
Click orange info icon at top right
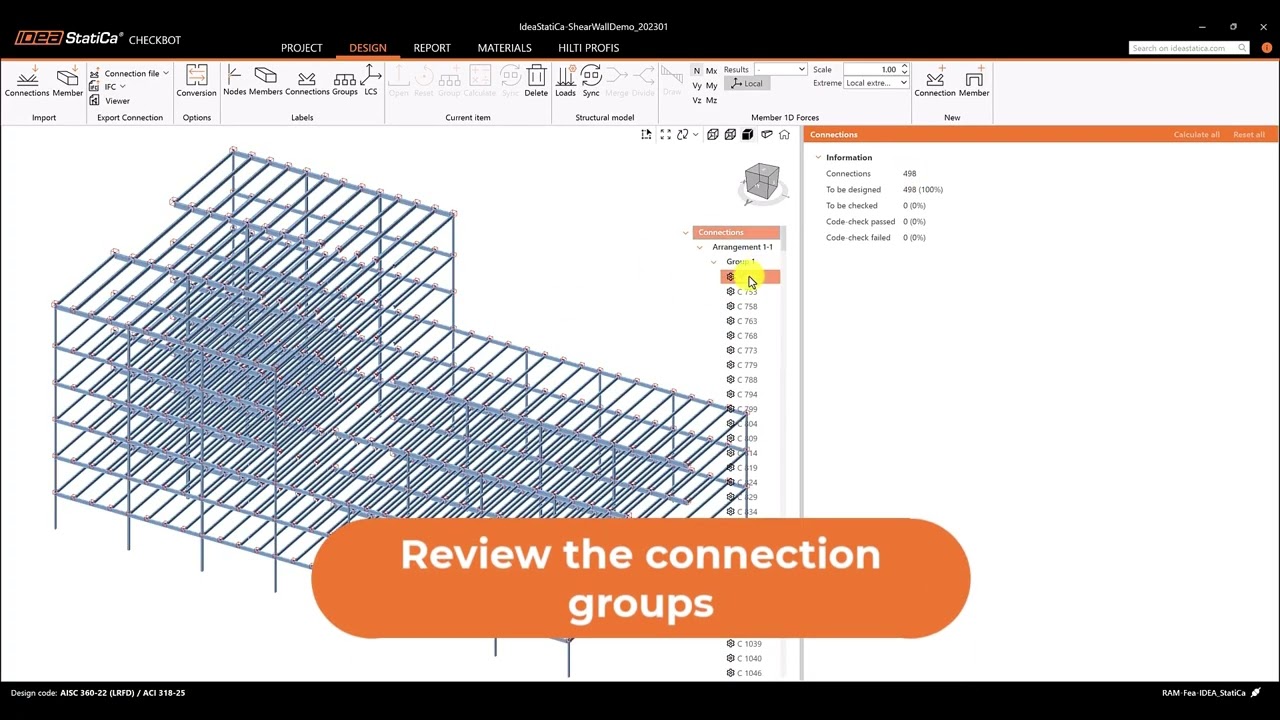point(1267,48)
